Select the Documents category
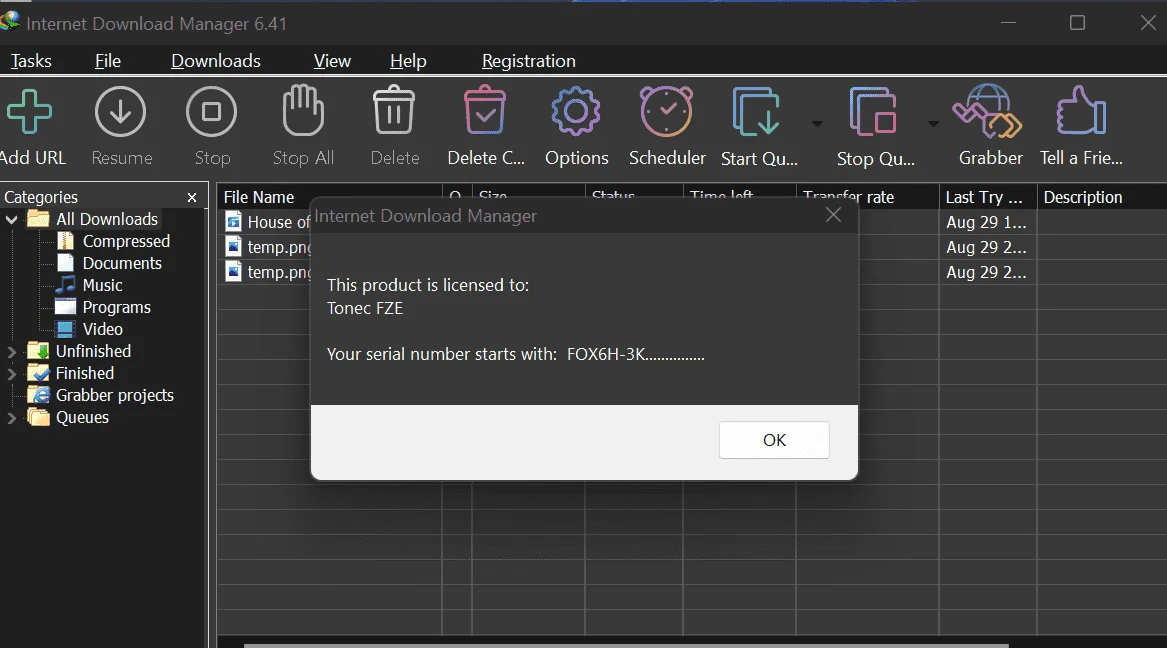The height and width of the screenshot is (648, 1167). click(122, 263)
